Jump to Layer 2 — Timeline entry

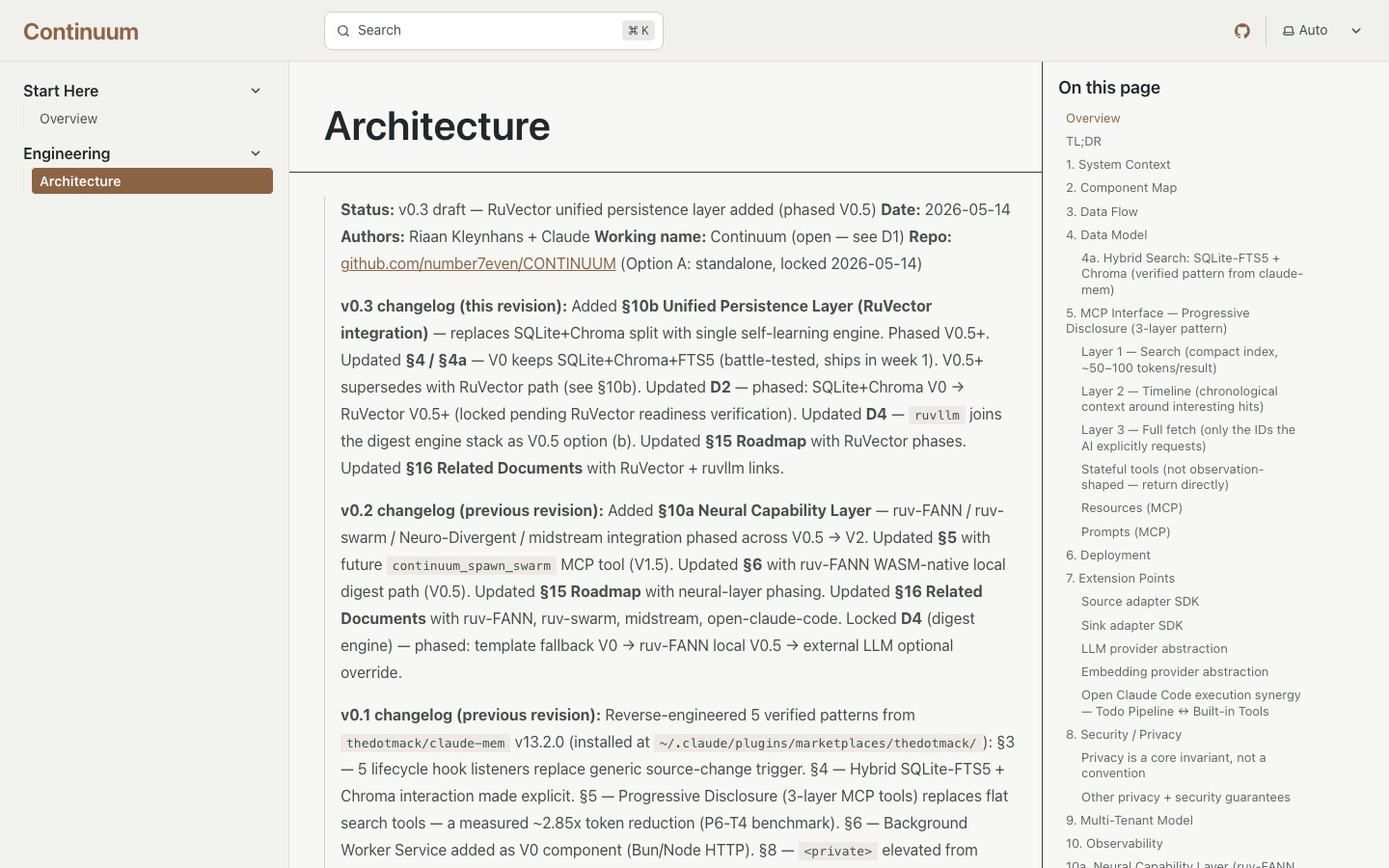pyautogui.click(x=1180, y=399)
